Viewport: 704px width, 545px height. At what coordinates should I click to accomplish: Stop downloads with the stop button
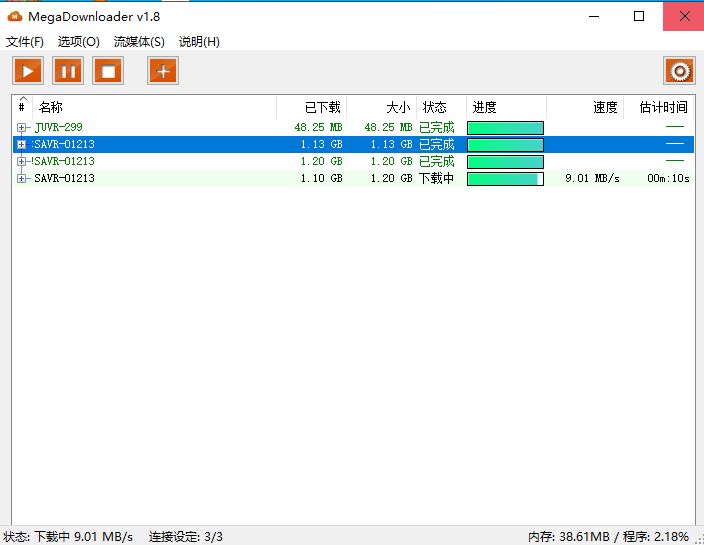pyautogui.click(x=108, y=71)
